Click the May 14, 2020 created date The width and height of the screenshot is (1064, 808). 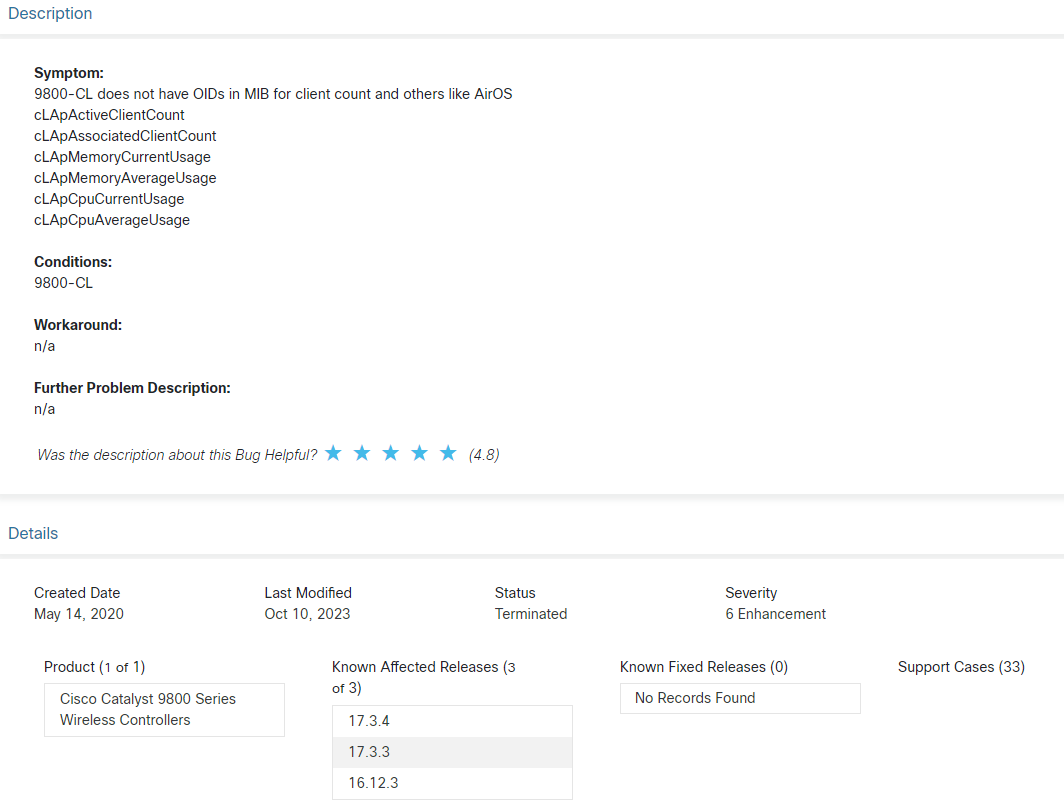79,614
